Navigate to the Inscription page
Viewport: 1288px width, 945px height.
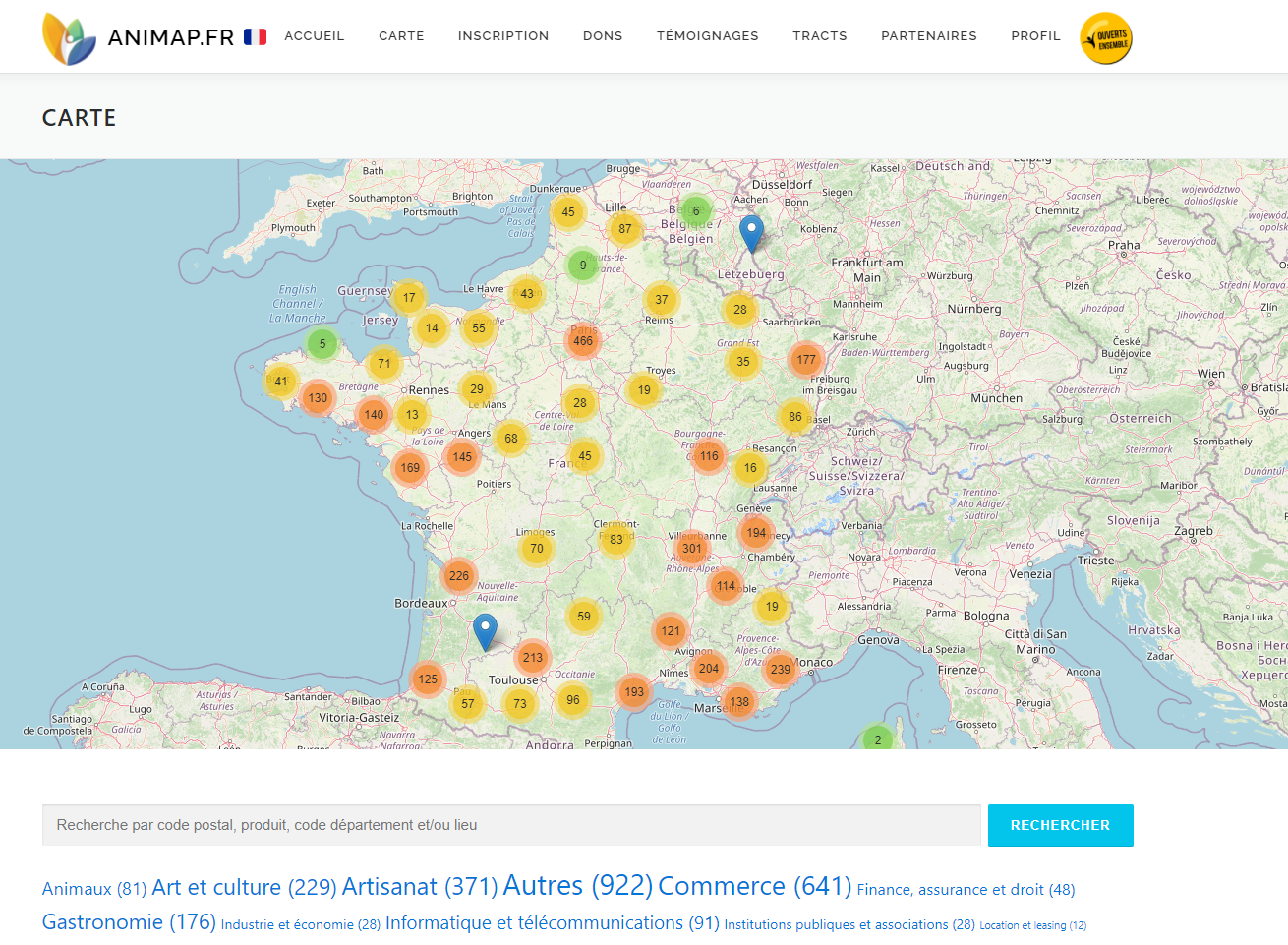[503, 36]
